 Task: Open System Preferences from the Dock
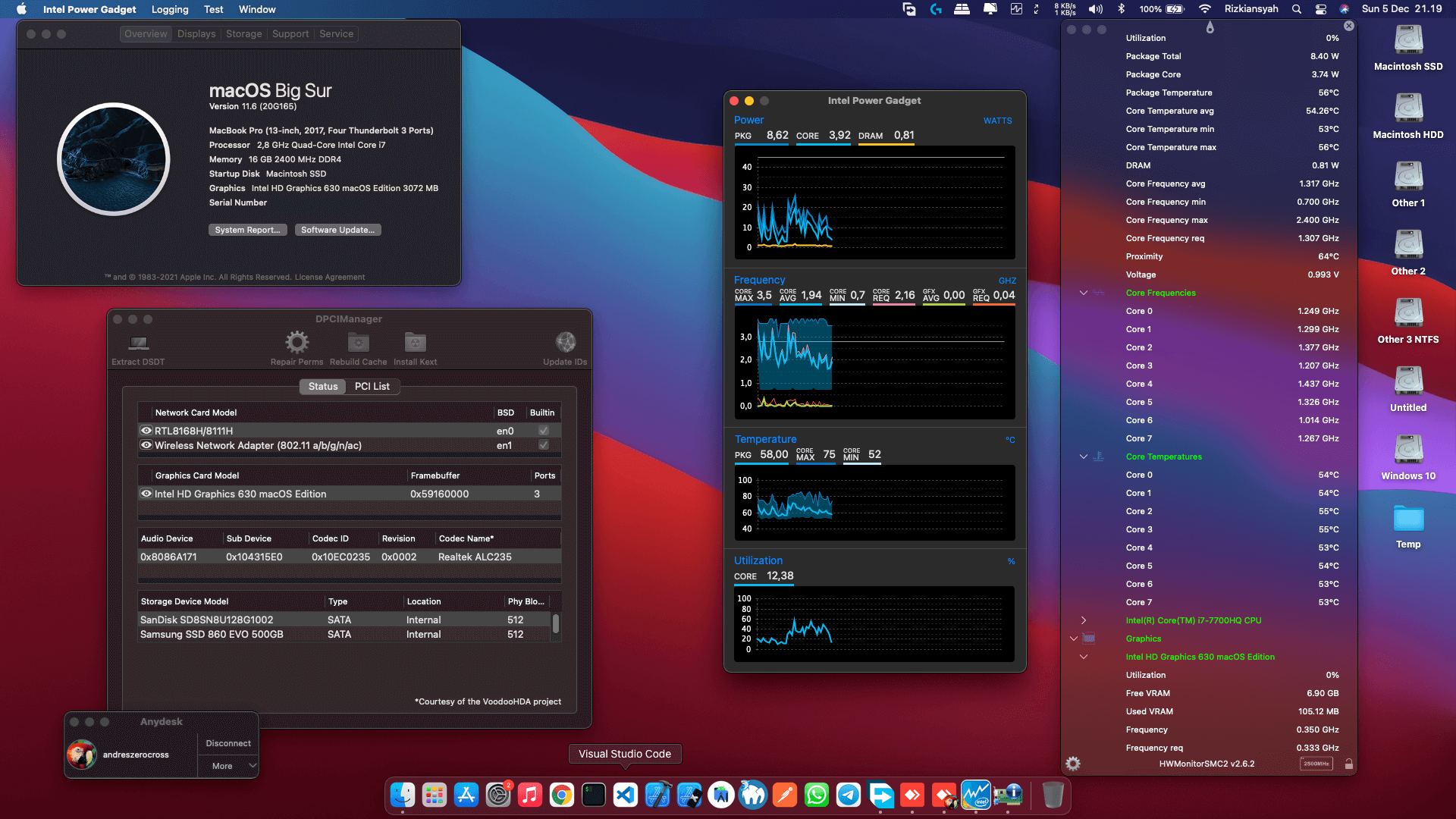click(498, 795)
